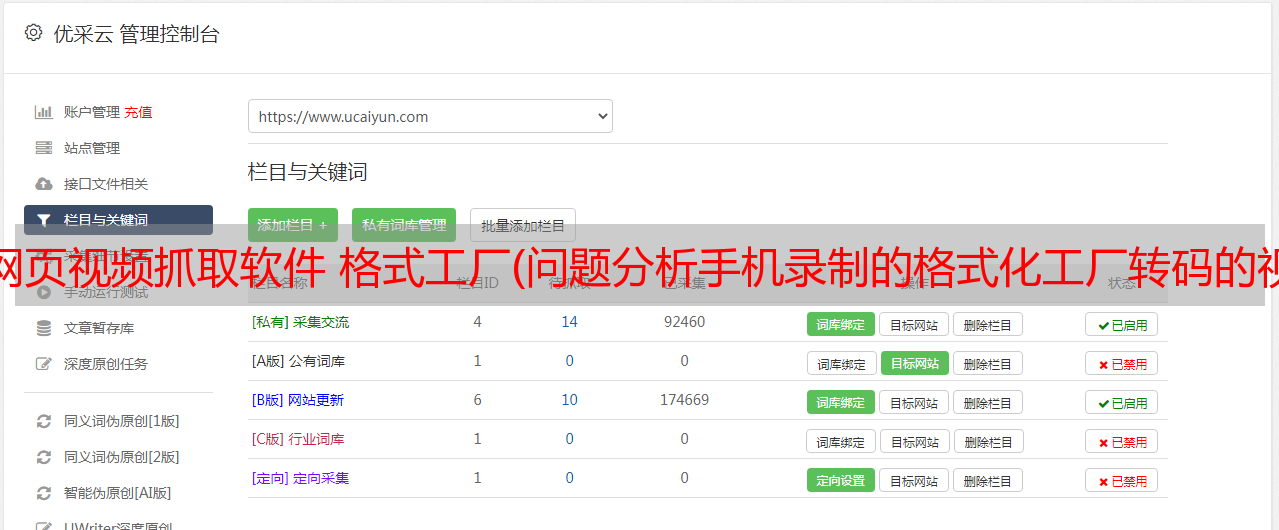Click the 优采云 管理控制台 title
This screenshot has width=1279, height=530.
(136, 34)
